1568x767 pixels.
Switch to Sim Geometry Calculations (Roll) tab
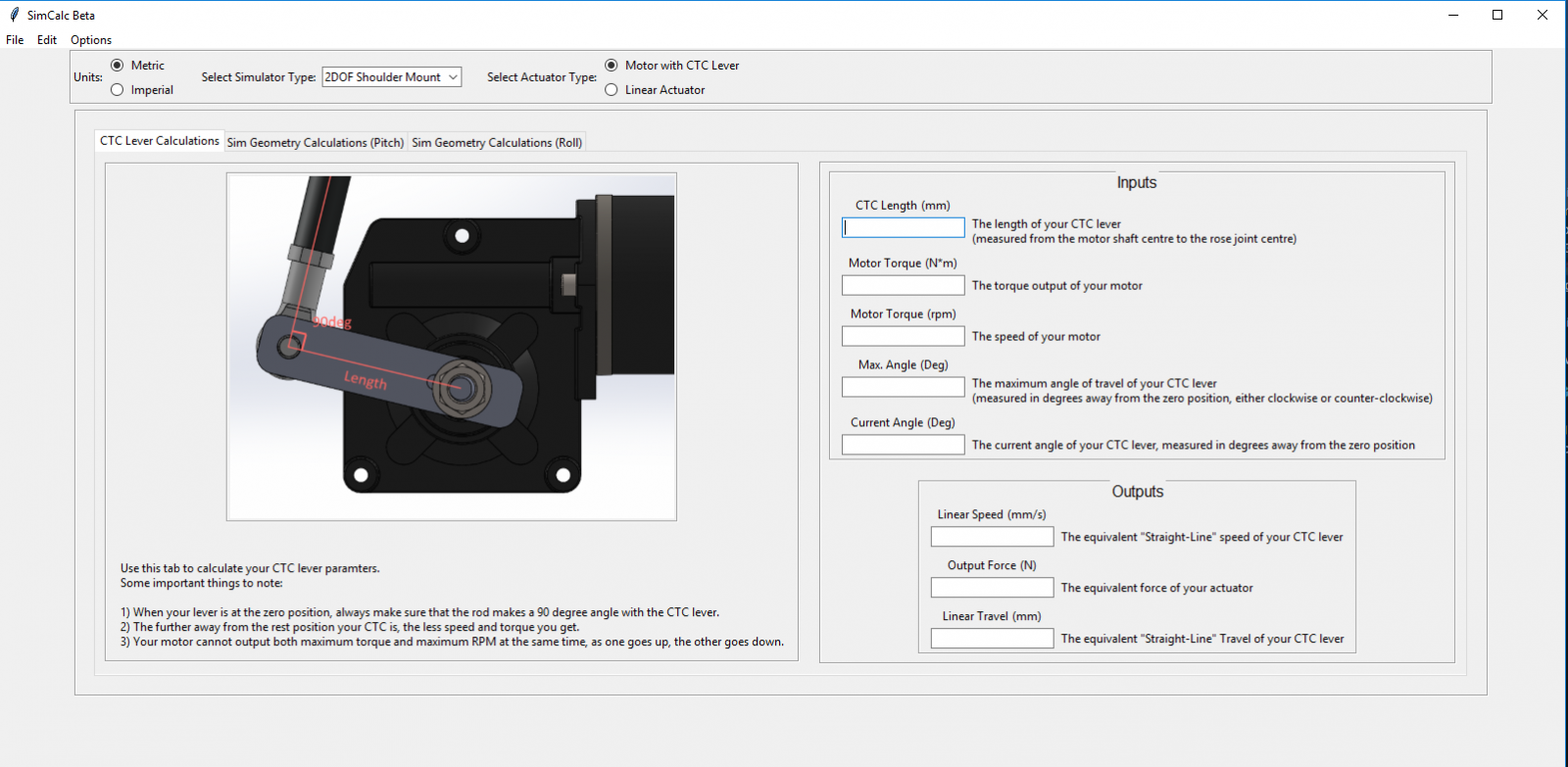point(497,143)
